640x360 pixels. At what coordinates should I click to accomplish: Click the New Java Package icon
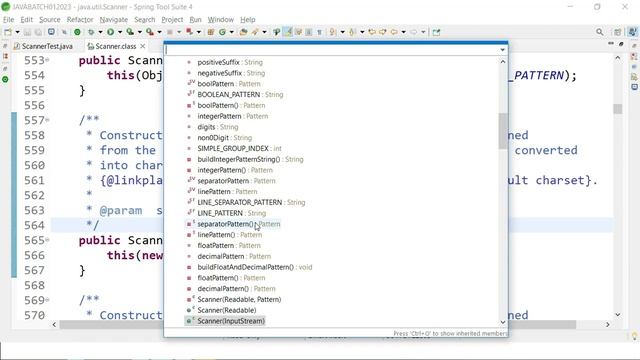pyautogui.click(x=211, y=32)
